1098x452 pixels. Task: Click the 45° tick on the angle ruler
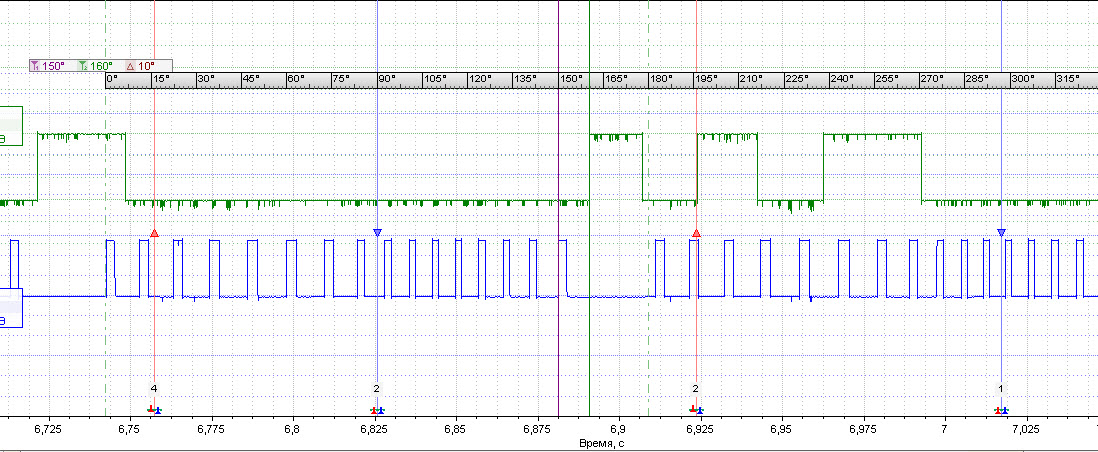point(251,79)
